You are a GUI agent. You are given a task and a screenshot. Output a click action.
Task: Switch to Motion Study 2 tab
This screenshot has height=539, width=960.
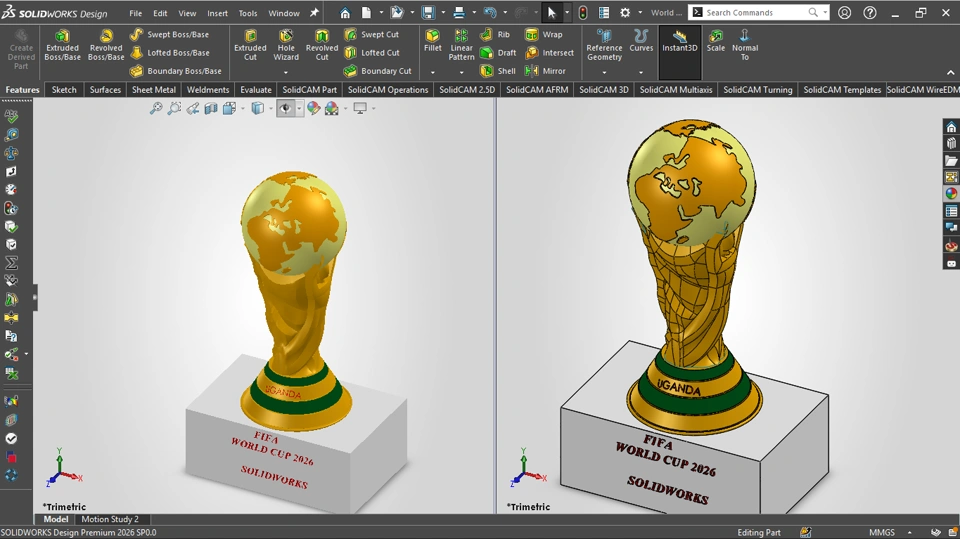(110, 519)
